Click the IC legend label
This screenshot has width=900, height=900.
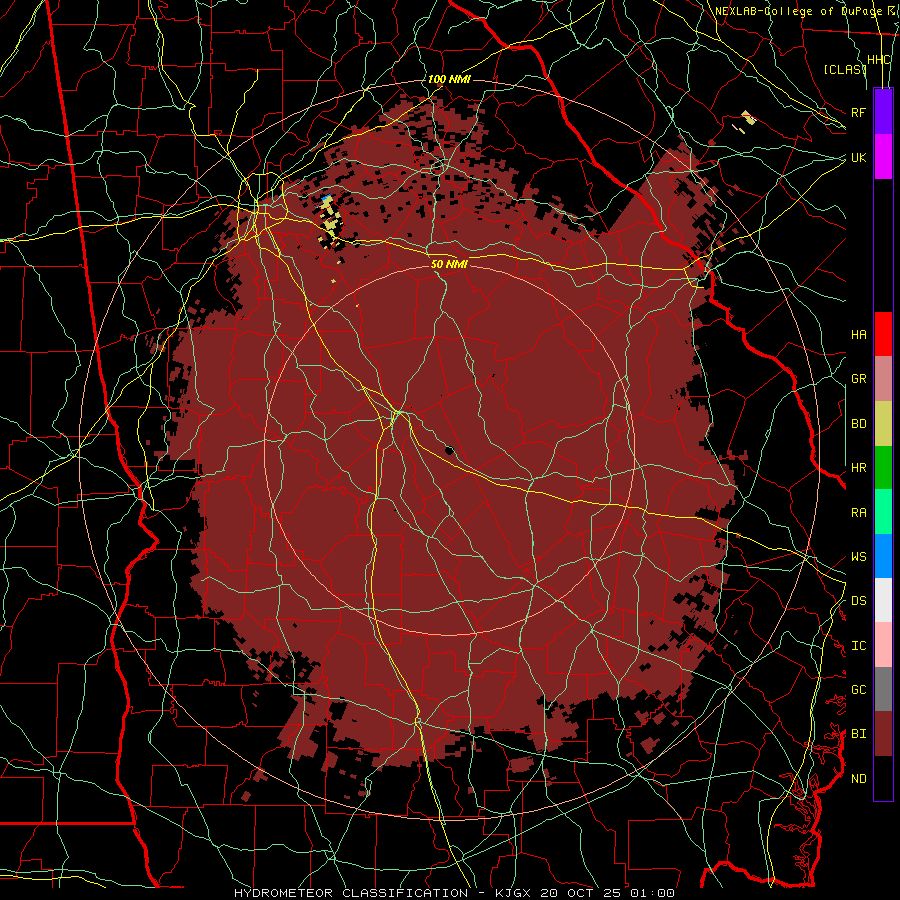click(858, 646)
